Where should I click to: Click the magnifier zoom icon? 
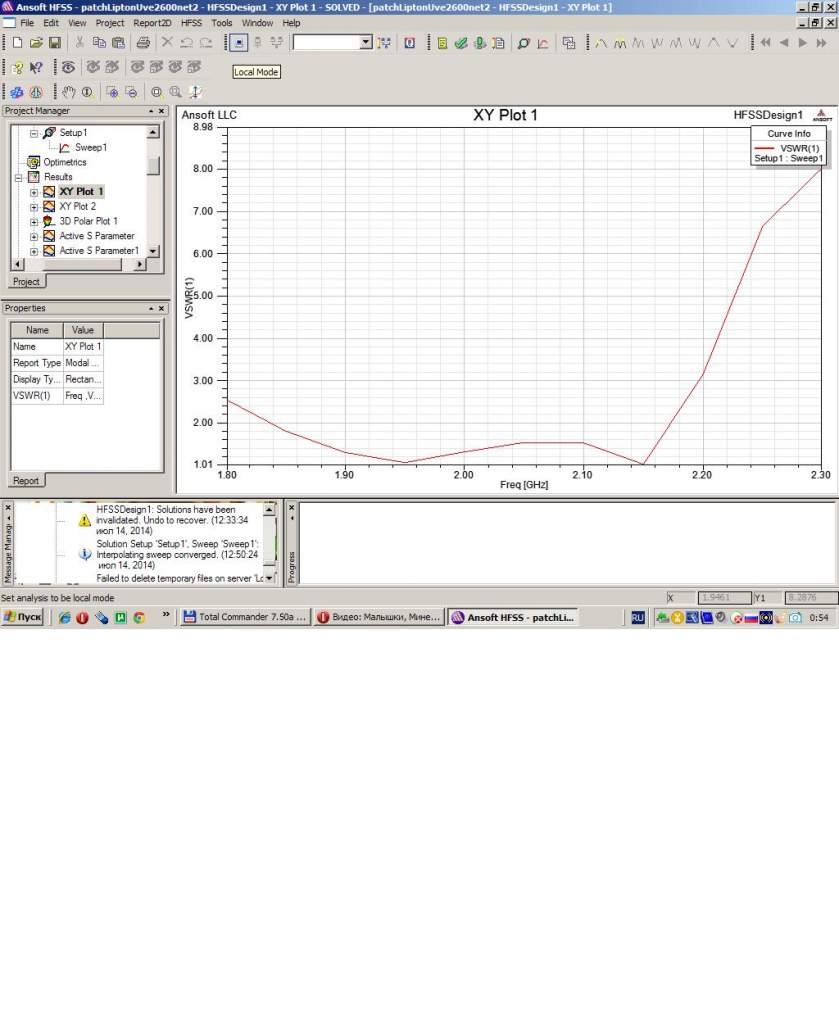point(176,92)
